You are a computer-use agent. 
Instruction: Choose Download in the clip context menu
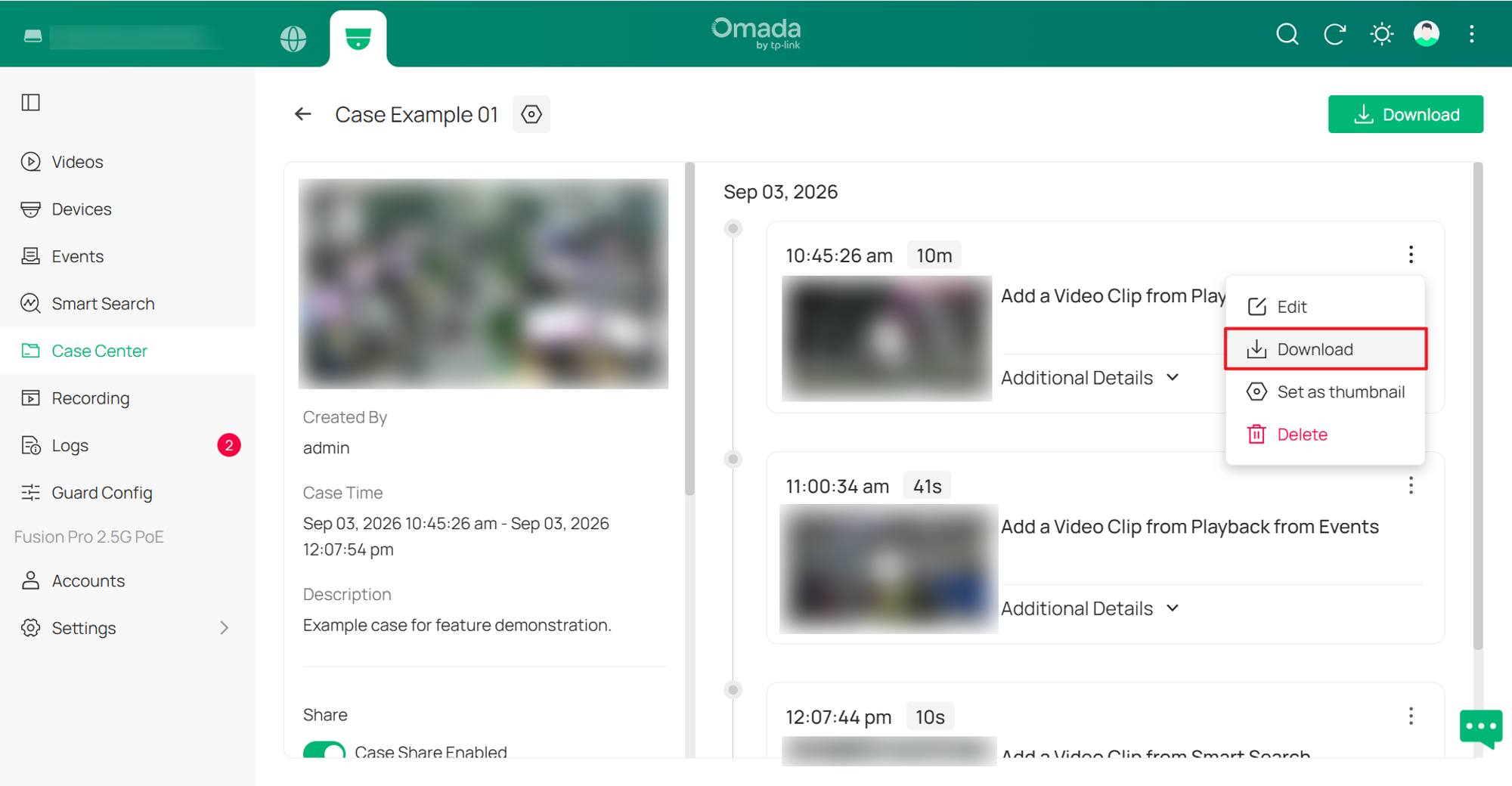[x=1325, y=349]
